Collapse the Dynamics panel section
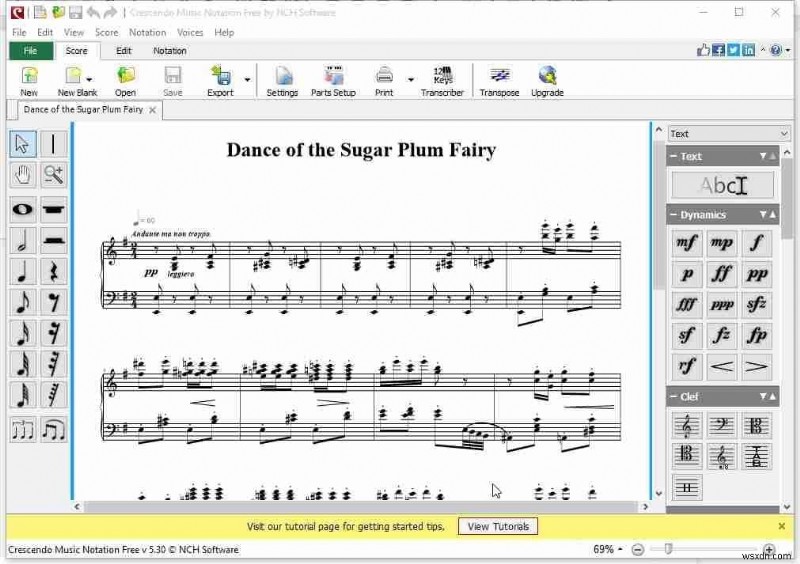The height and width of the screenshot is (564, 800). coord(673,215)
